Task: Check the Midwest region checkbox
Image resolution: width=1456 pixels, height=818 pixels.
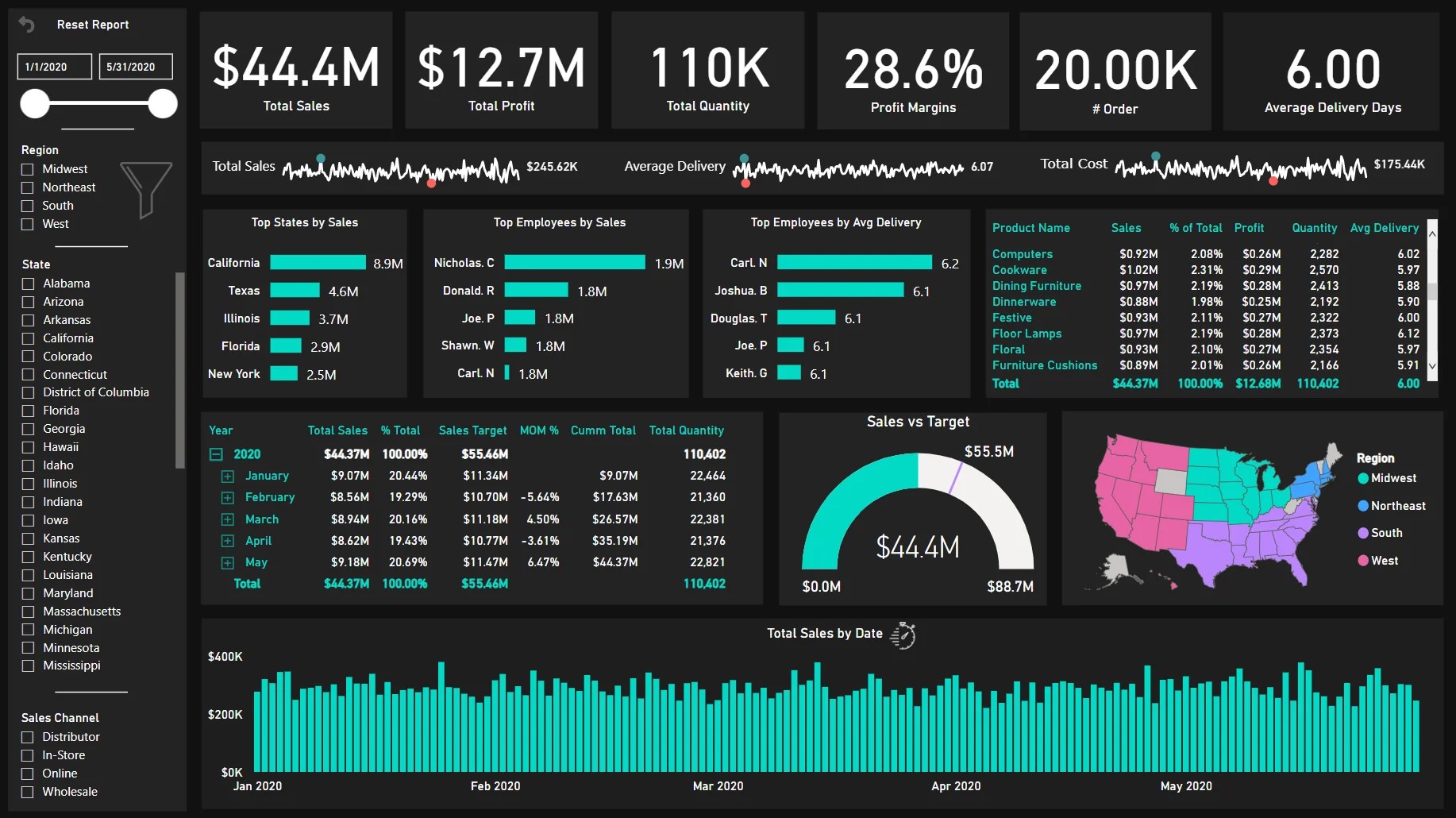Action: tap(28, 169)
